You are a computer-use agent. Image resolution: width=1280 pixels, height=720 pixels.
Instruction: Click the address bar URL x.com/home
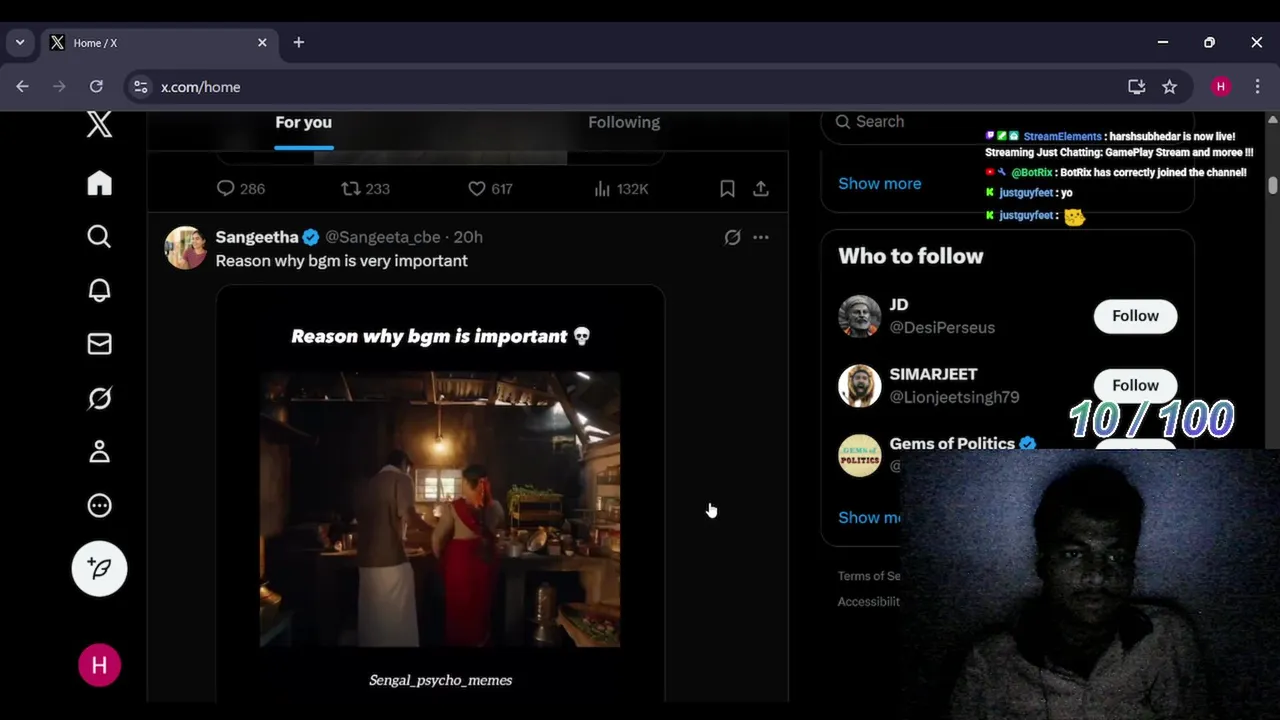click(x=200, y=87)
